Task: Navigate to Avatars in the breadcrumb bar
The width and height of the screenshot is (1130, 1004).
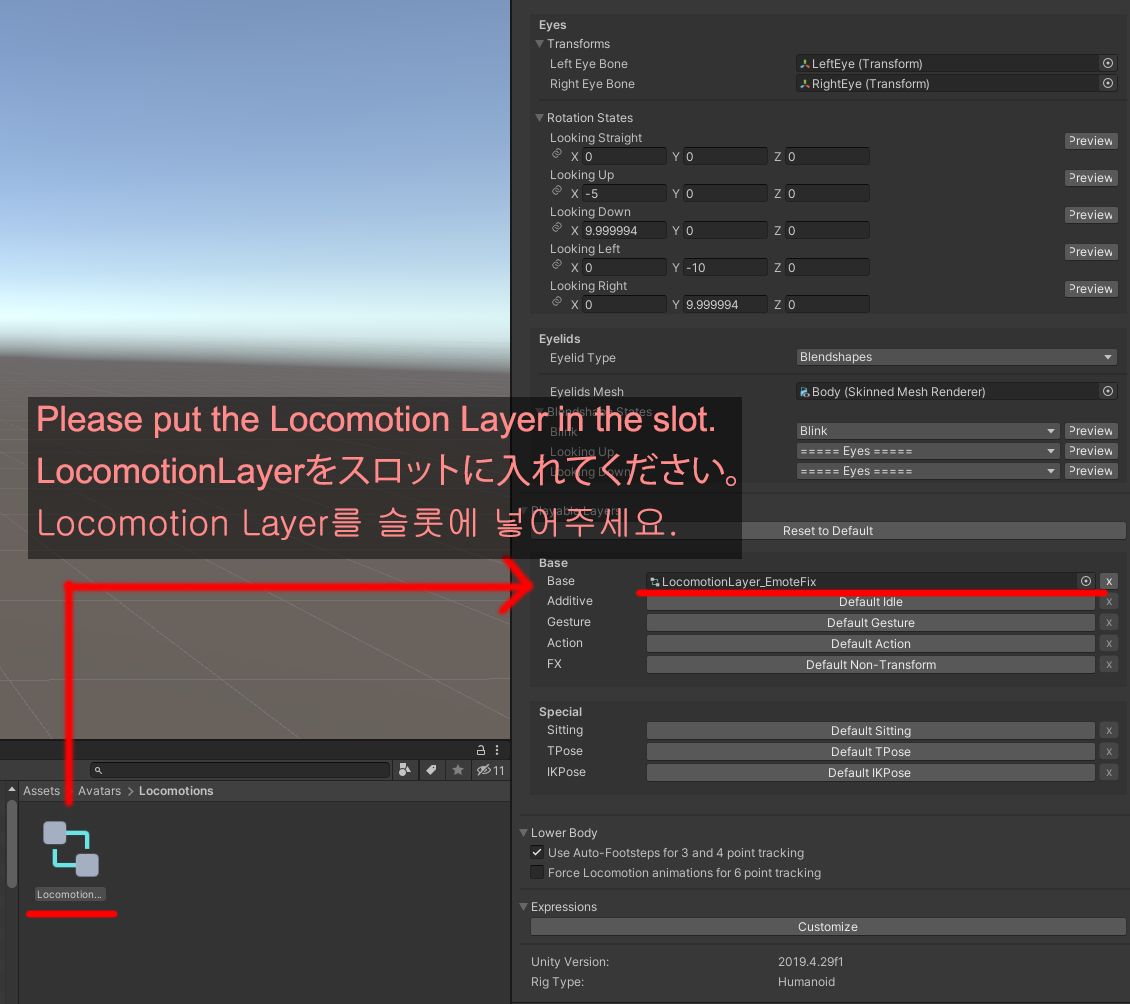Action: click(99, 790)
